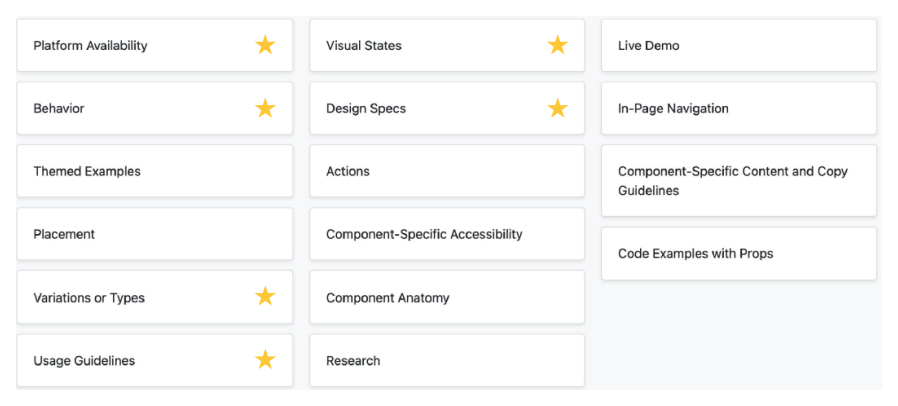Click the Design Specs star icon
The height and width of the screenshot is (406, 898).
[557, 108]
